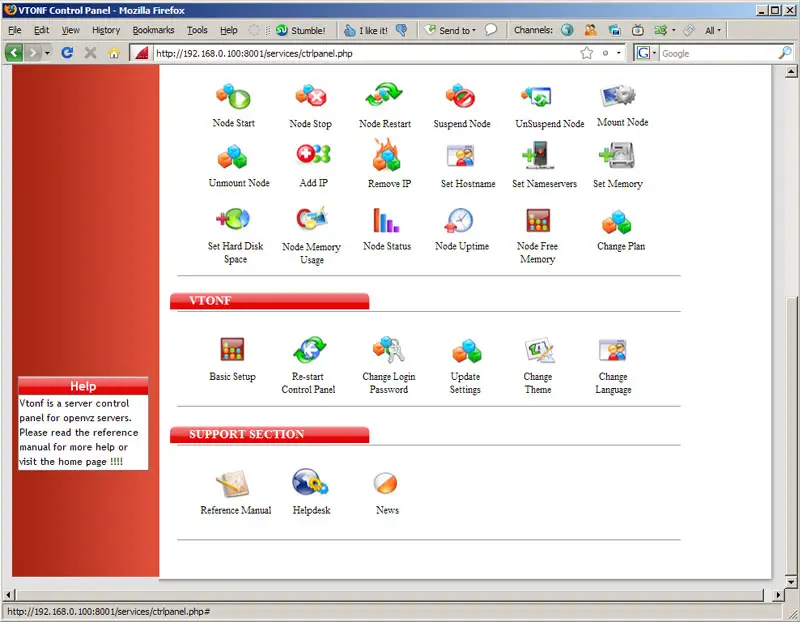
Task: Bookmark this page with the star
Action: [587, 53]
